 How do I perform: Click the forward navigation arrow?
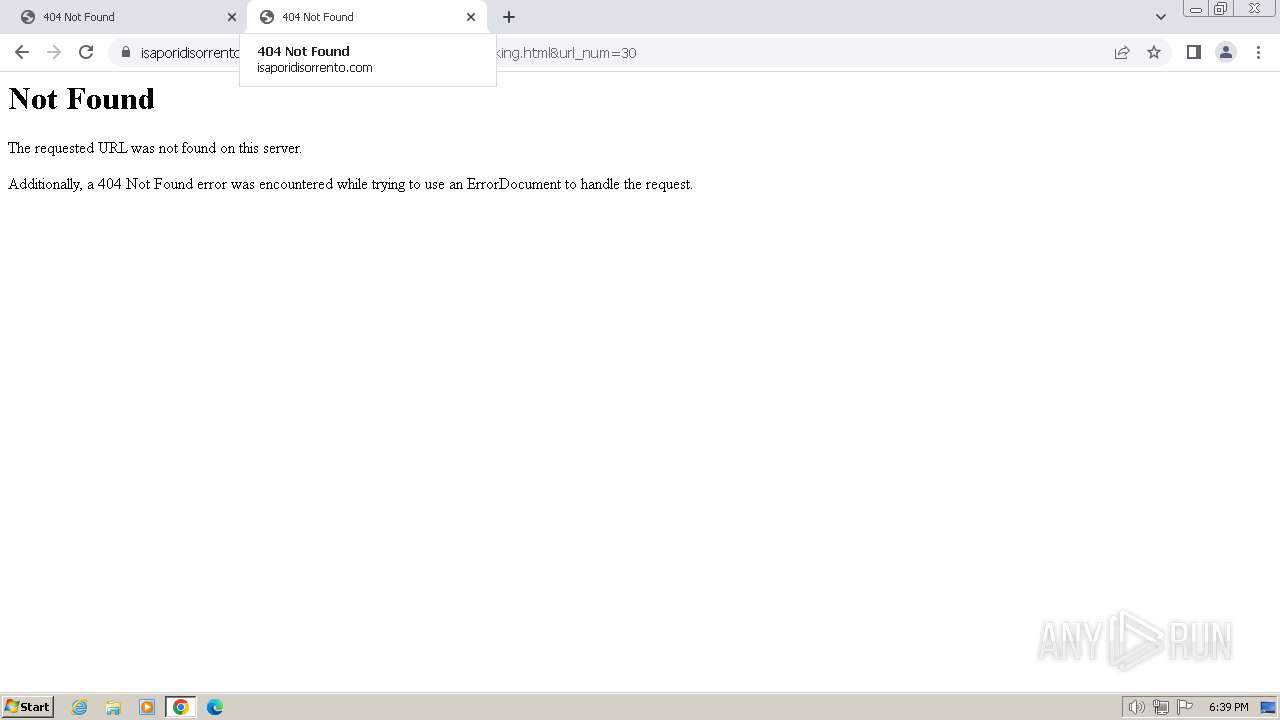[x=54, y=52]
